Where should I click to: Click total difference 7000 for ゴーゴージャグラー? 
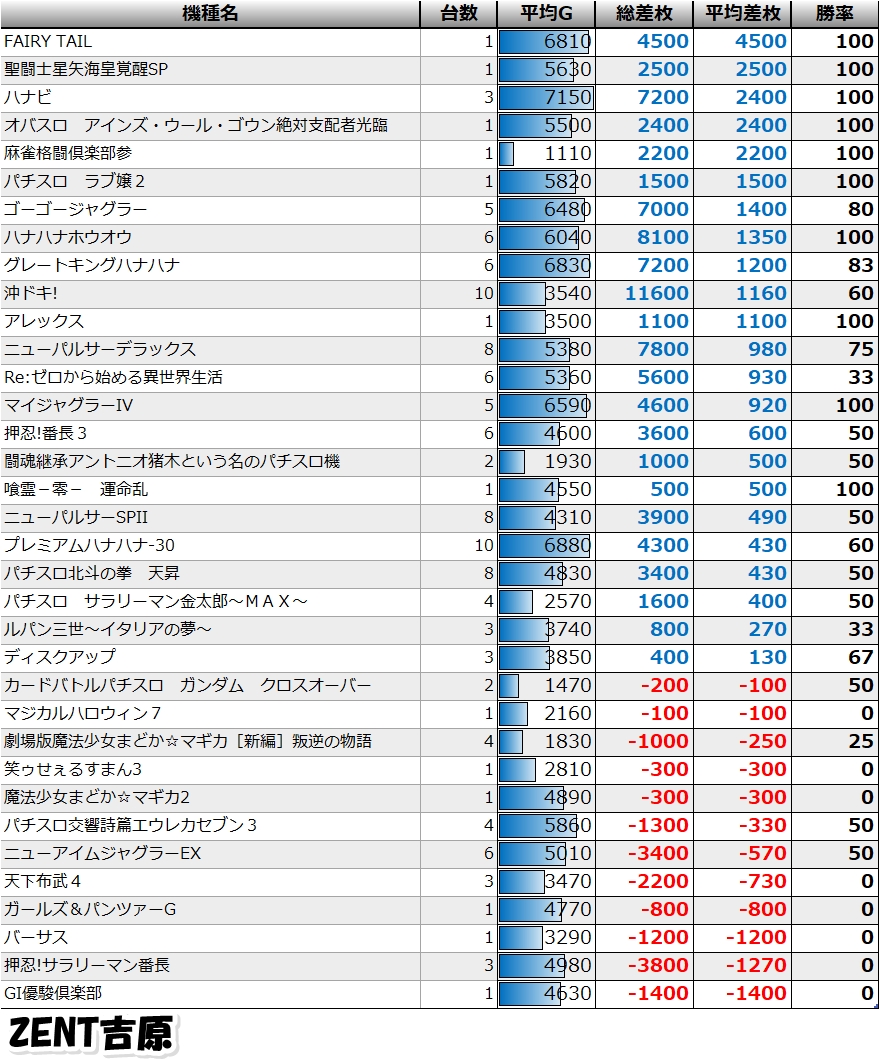click(x=663, y=209)
